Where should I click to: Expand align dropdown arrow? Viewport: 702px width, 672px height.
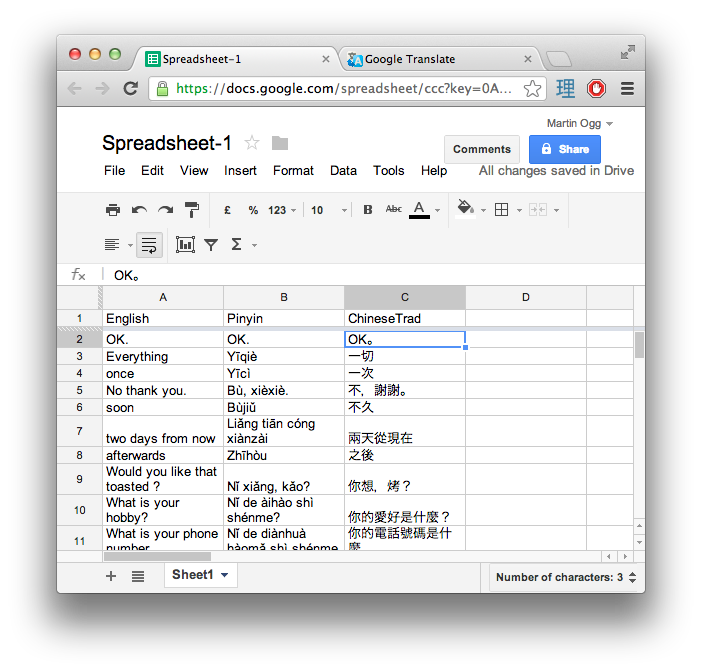click(x=130, y=245)
